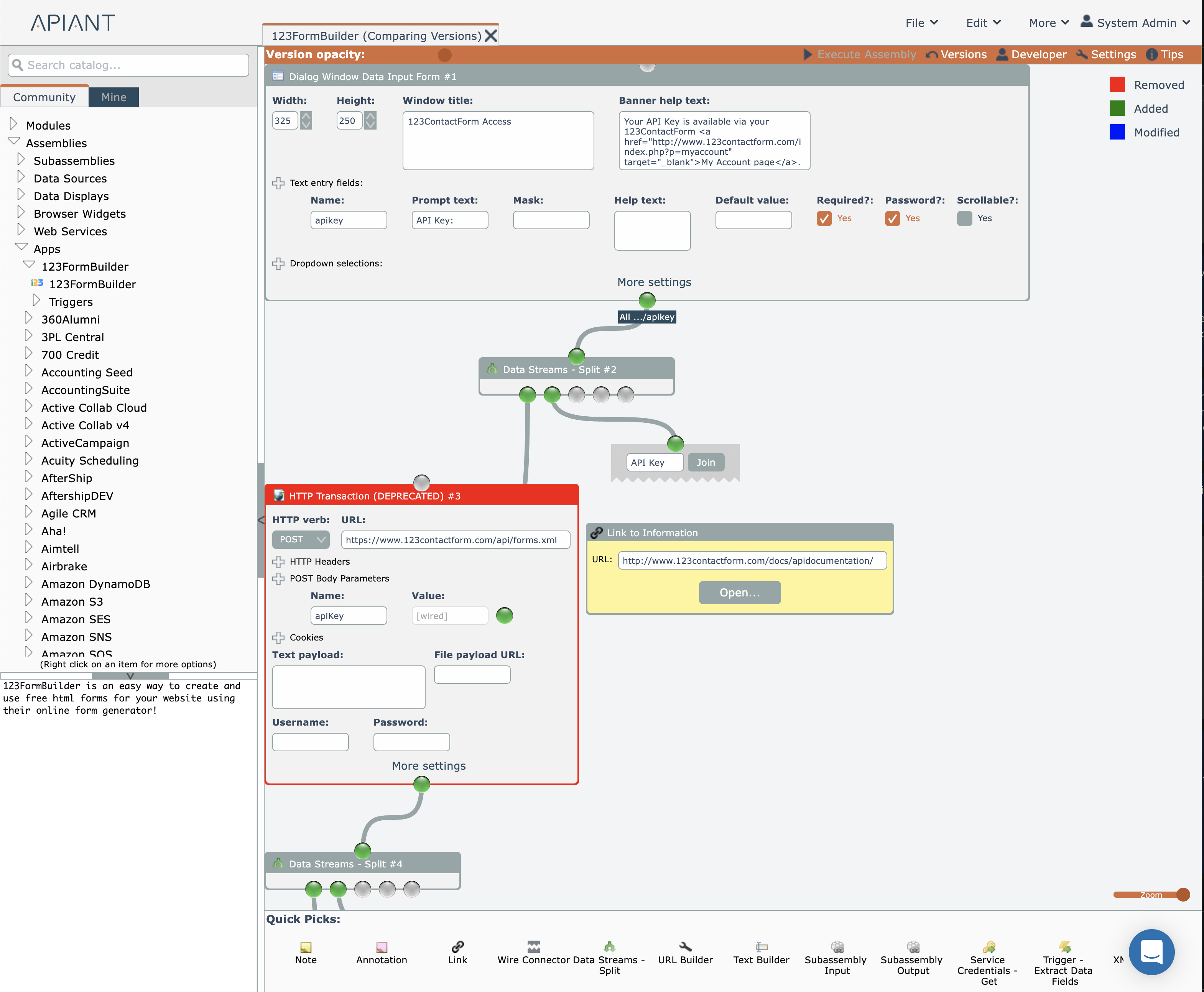This screenshot has width=1204, height=992.
Task: Click the Subassembly Input quick pick icon
Action: coord(837,946)
